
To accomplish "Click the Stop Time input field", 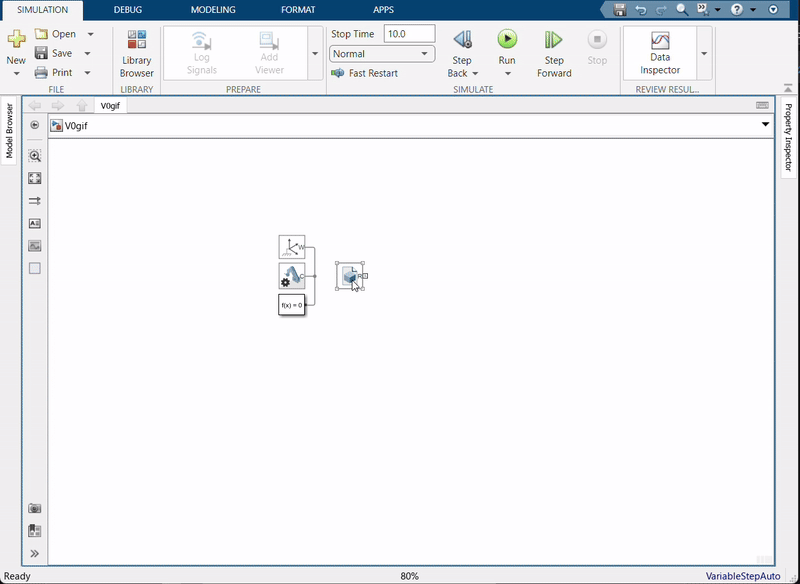I will [409, 34].
